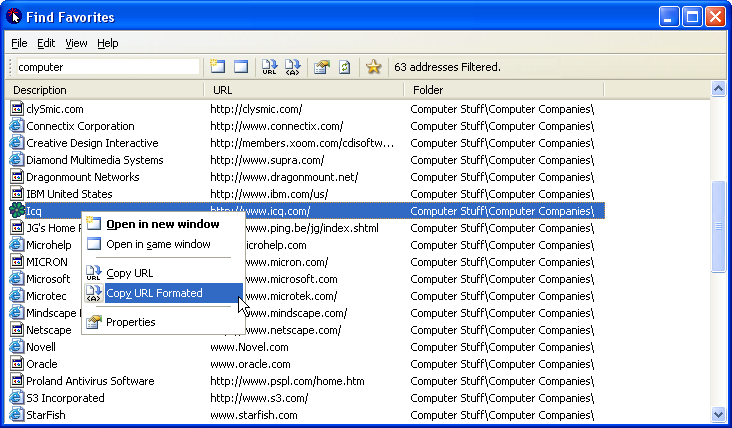
Task: Open the View menu
Action: click(76, 43)
